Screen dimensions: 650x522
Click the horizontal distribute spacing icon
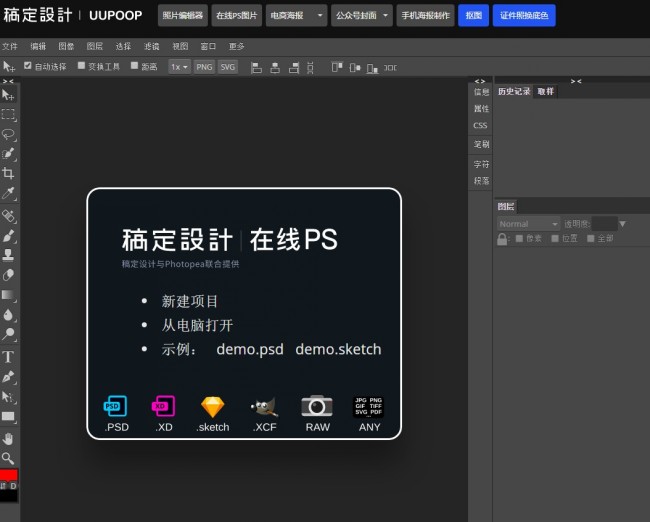(x=390, y=68)
